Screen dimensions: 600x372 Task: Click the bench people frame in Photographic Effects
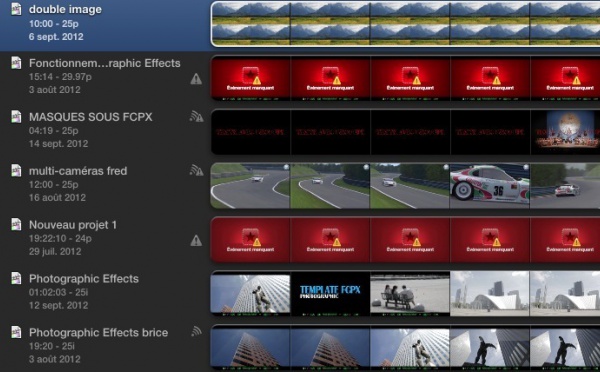point(410,294)
